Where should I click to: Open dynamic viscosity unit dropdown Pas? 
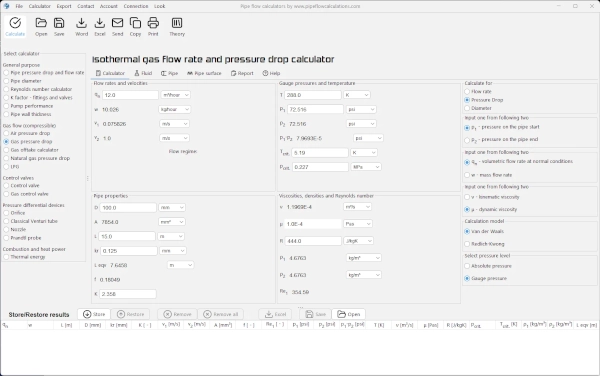(358, 224)
